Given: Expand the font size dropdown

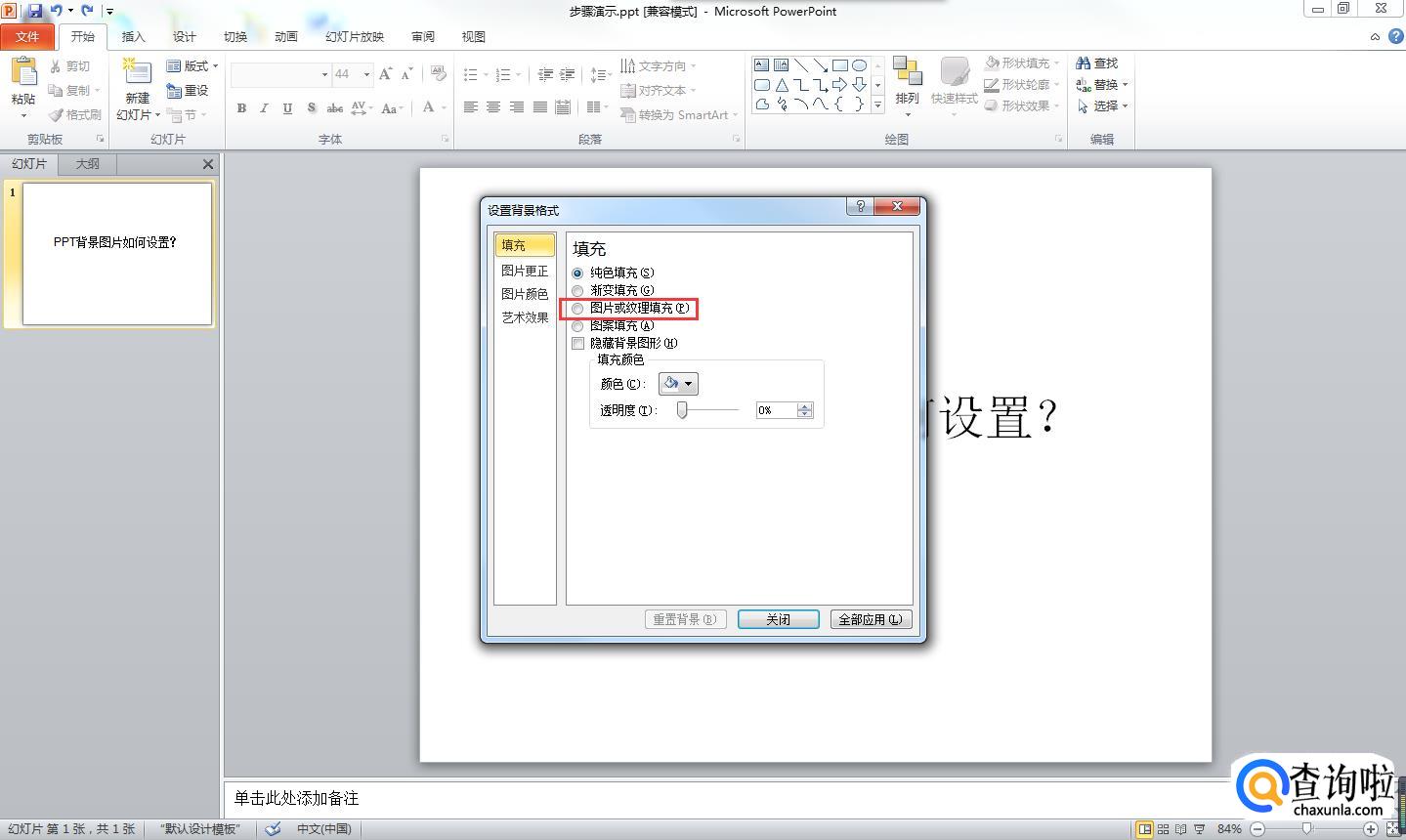Looking at the screenshot, I should click(366, 74).
